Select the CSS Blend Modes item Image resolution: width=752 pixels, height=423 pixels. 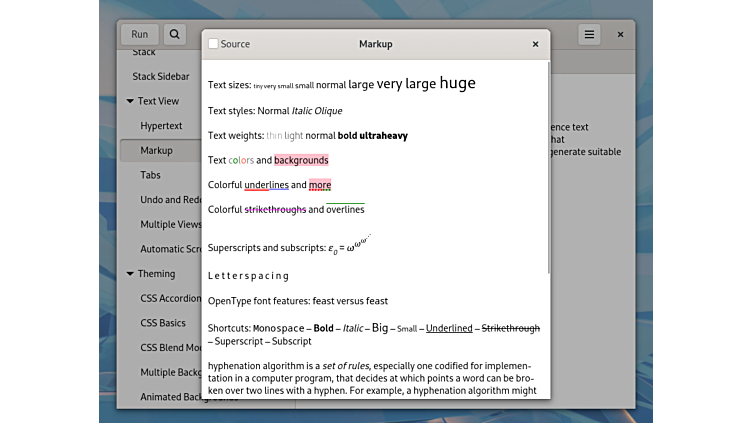(x=170, y=348)
